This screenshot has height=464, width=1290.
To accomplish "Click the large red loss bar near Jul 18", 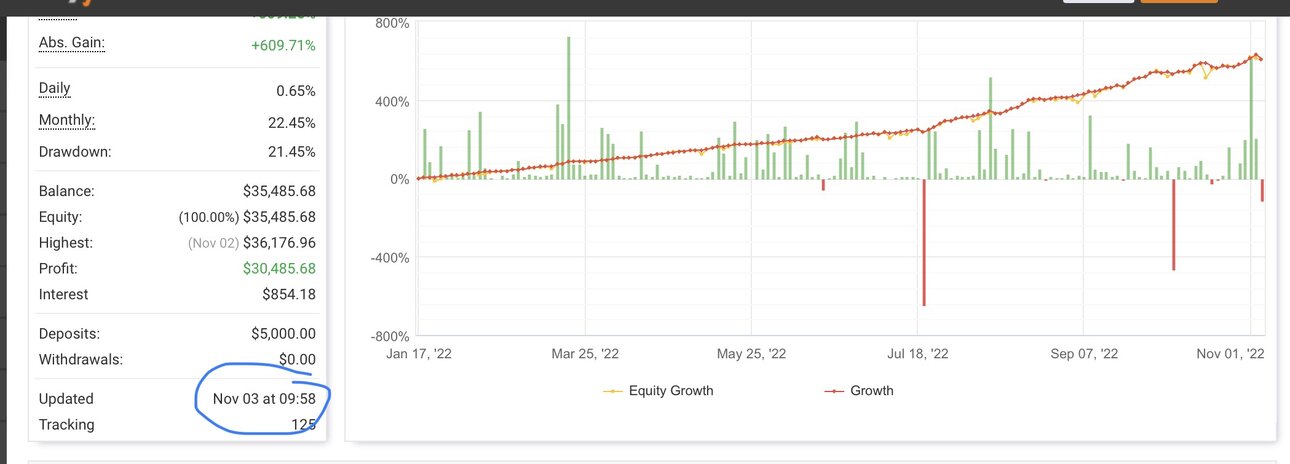I will click(924, 242).
